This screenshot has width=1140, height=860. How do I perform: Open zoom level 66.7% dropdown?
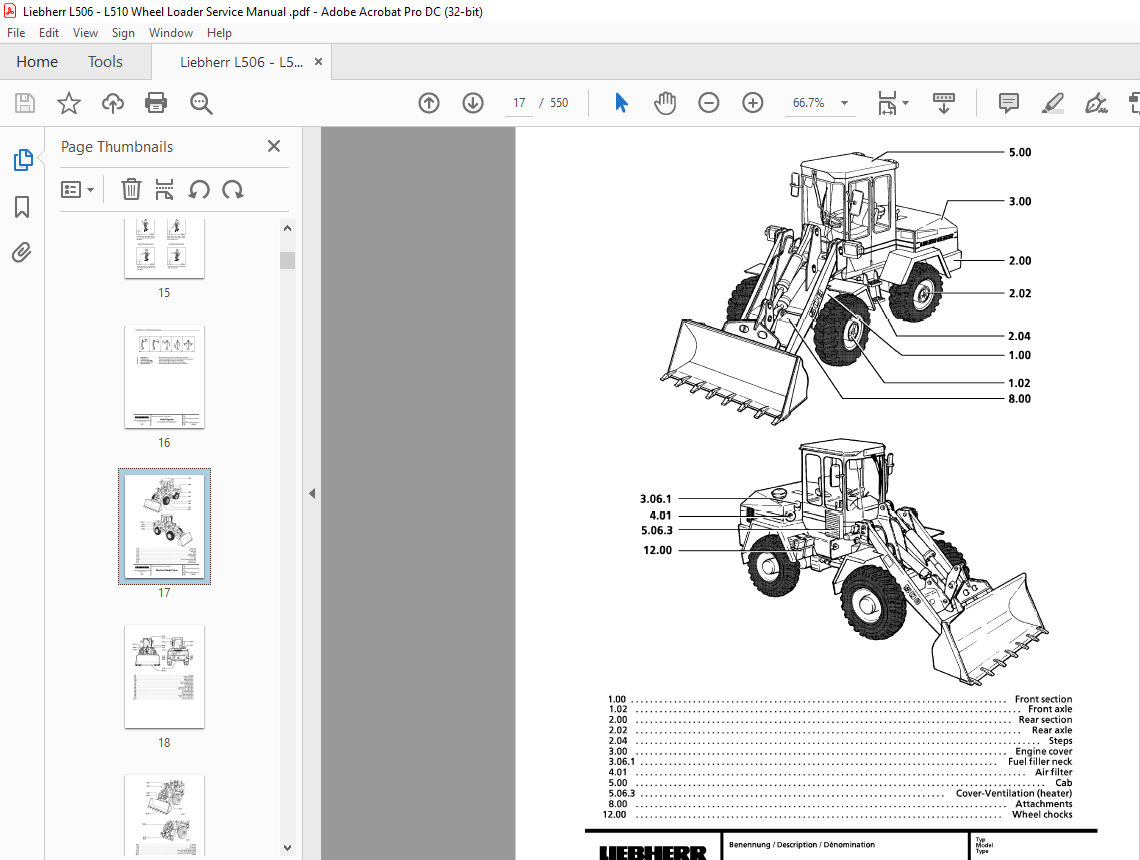pos(844,103)
